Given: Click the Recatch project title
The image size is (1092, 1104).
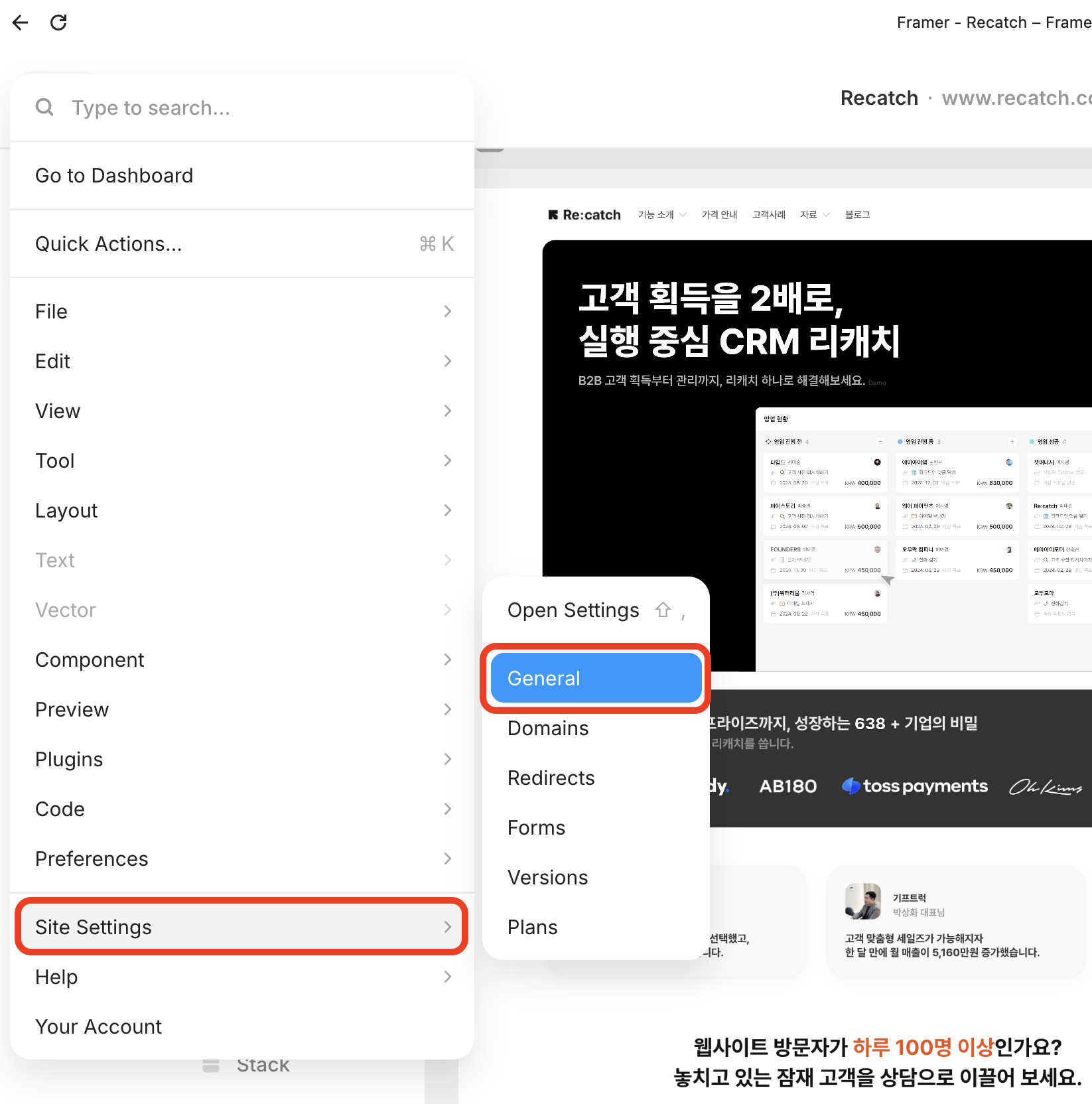Looking at the screenshot, I should point(879,98).
